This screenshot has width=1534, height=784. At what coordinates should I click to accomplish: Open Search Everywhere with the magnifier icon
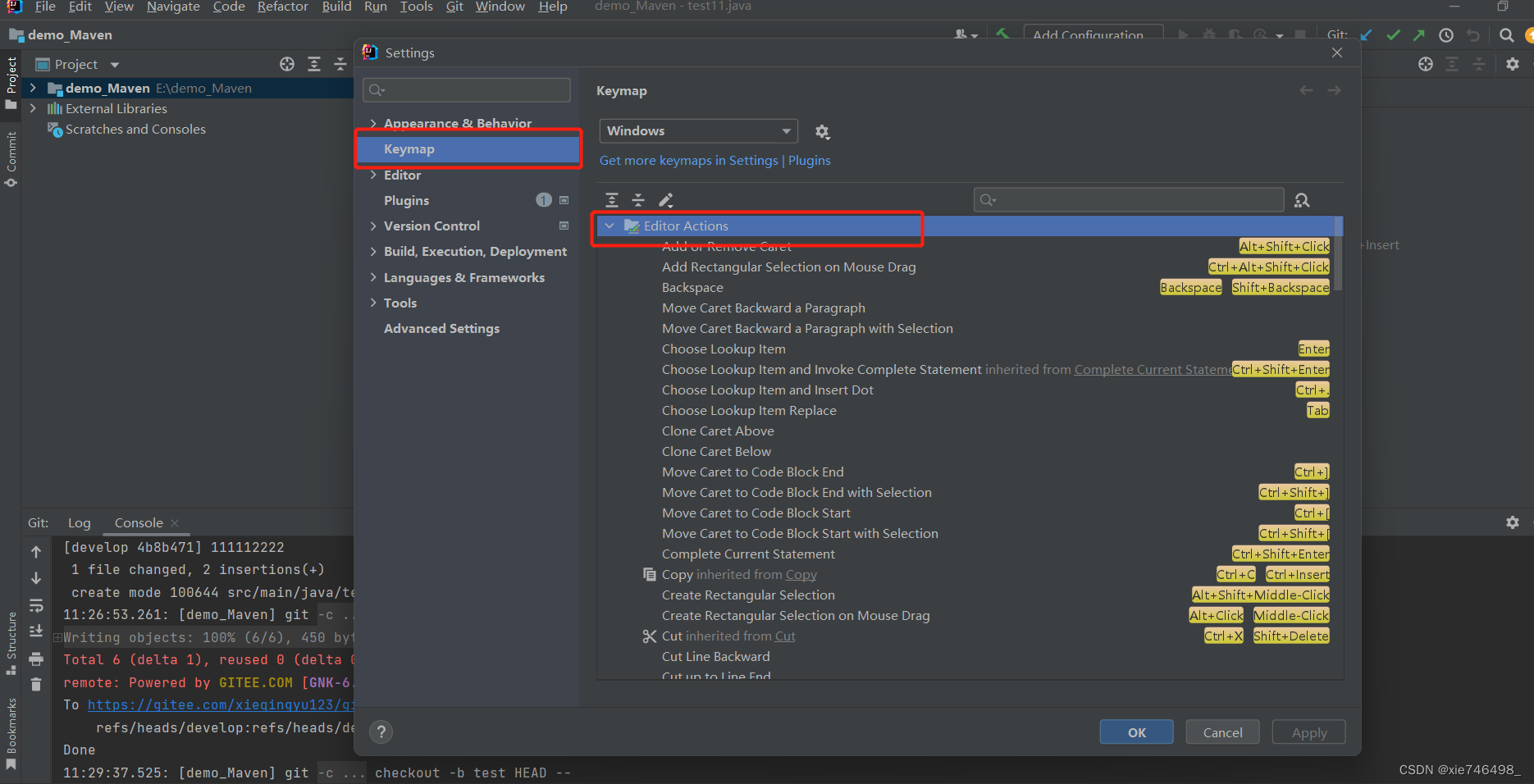[x=1507, y=34]
